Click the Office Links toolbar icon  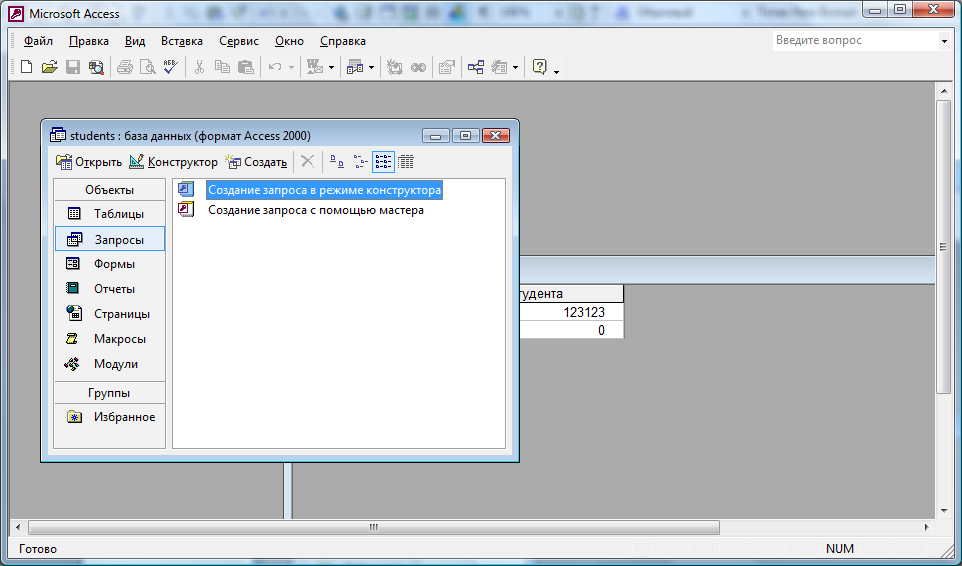(x=315, y=67)
